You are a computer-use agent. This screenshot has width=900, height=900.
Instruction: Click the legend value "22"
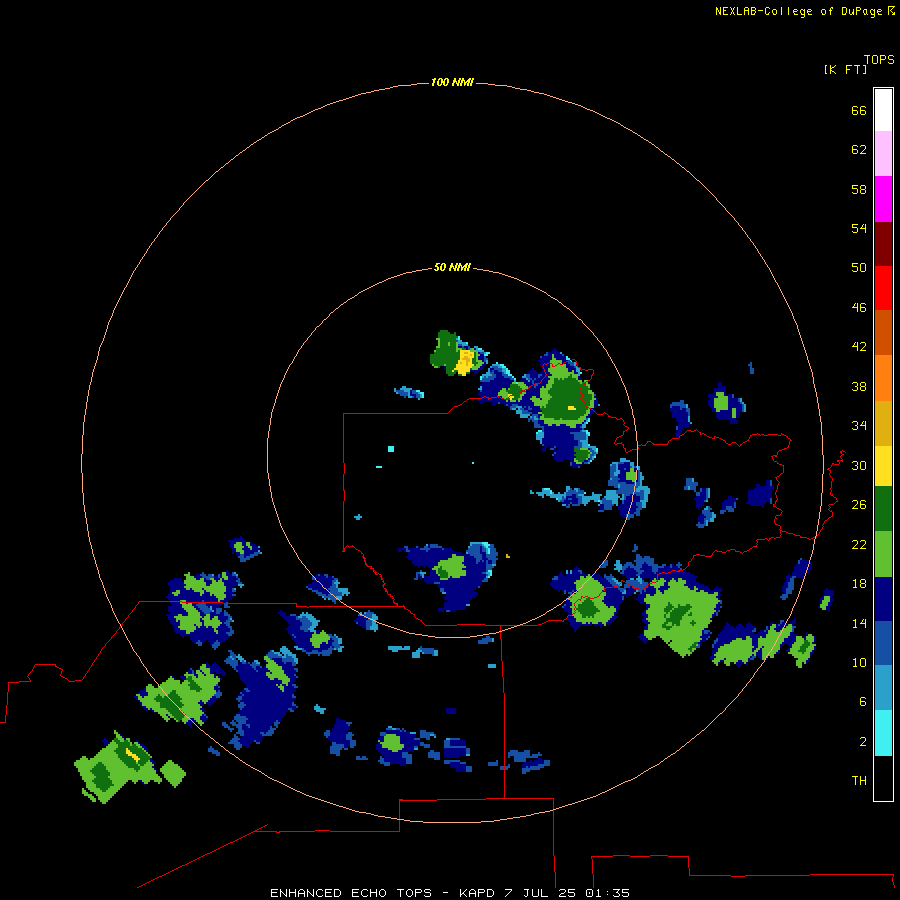[x=859, y=545]
